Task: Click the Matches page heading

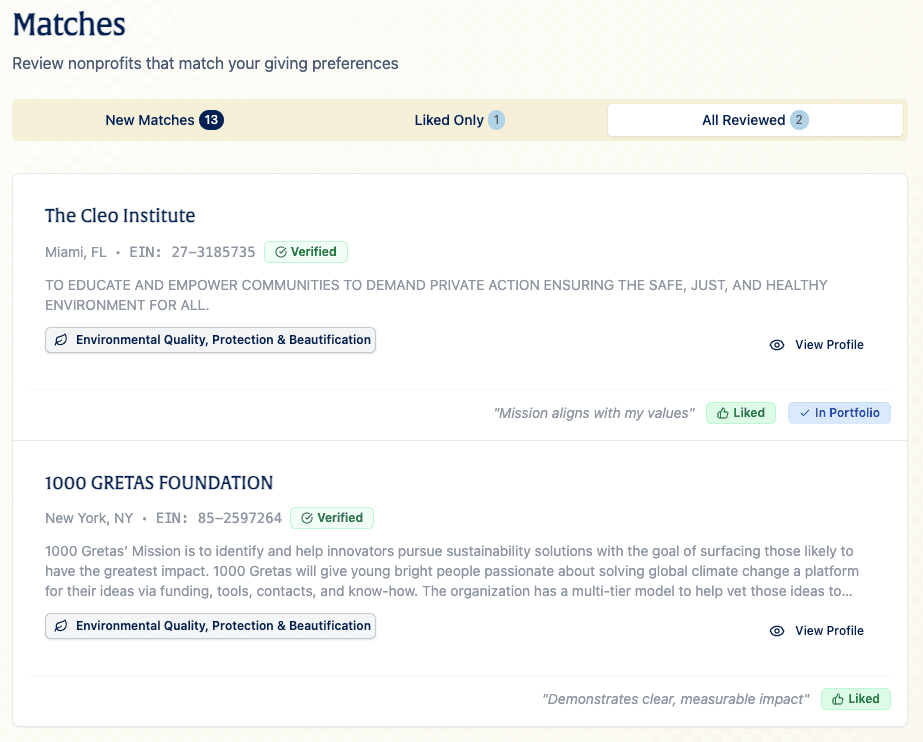Action: point(69,25)
